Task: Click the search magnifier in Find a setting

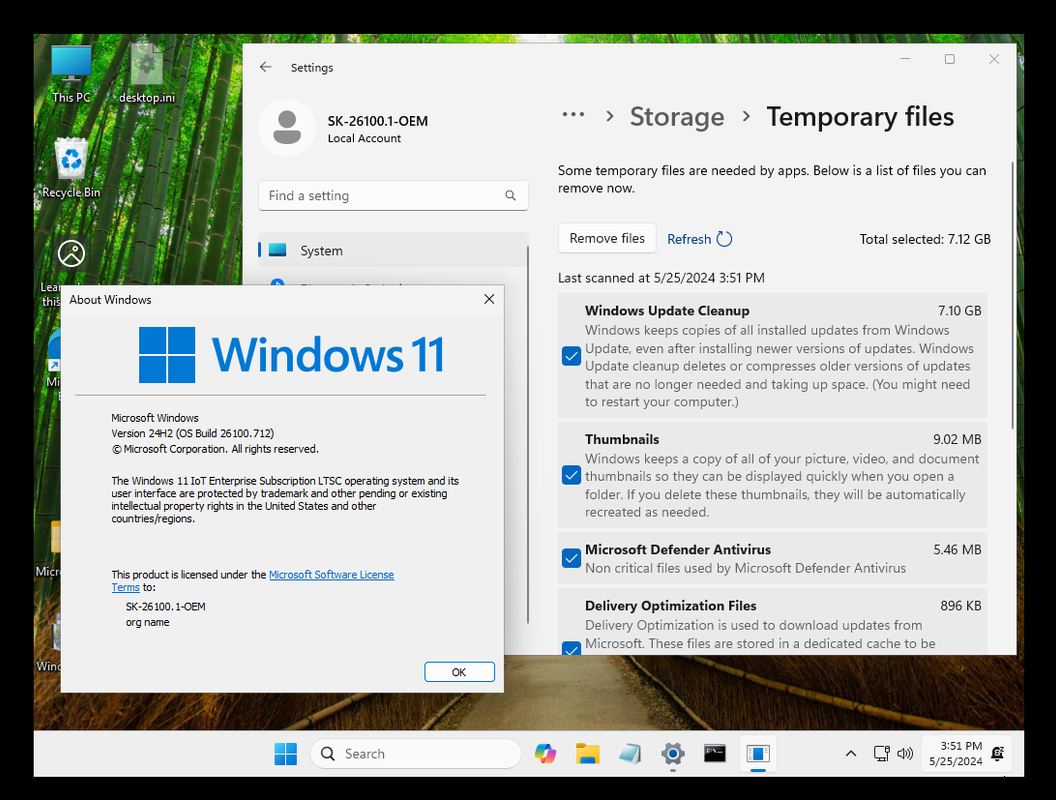Action: [x=510, y=195]
